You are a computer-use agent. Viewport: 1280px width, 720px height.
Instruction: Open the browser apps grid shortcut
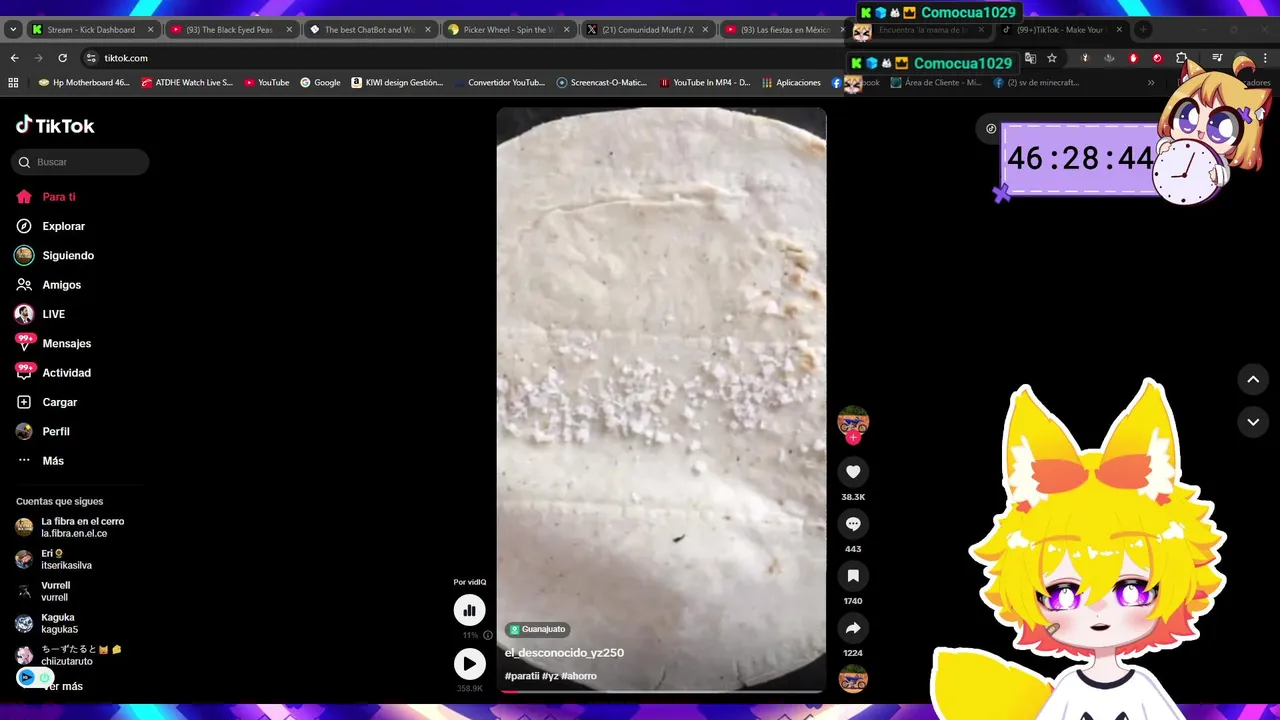[x=13, y=83]
